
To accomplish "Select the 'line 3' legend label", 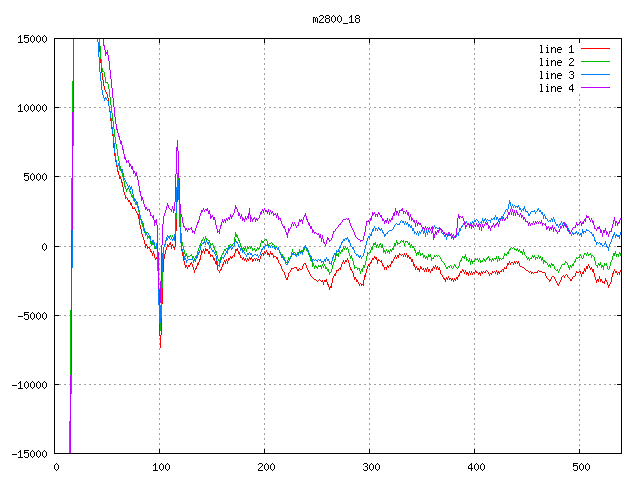I will (556, 76).
